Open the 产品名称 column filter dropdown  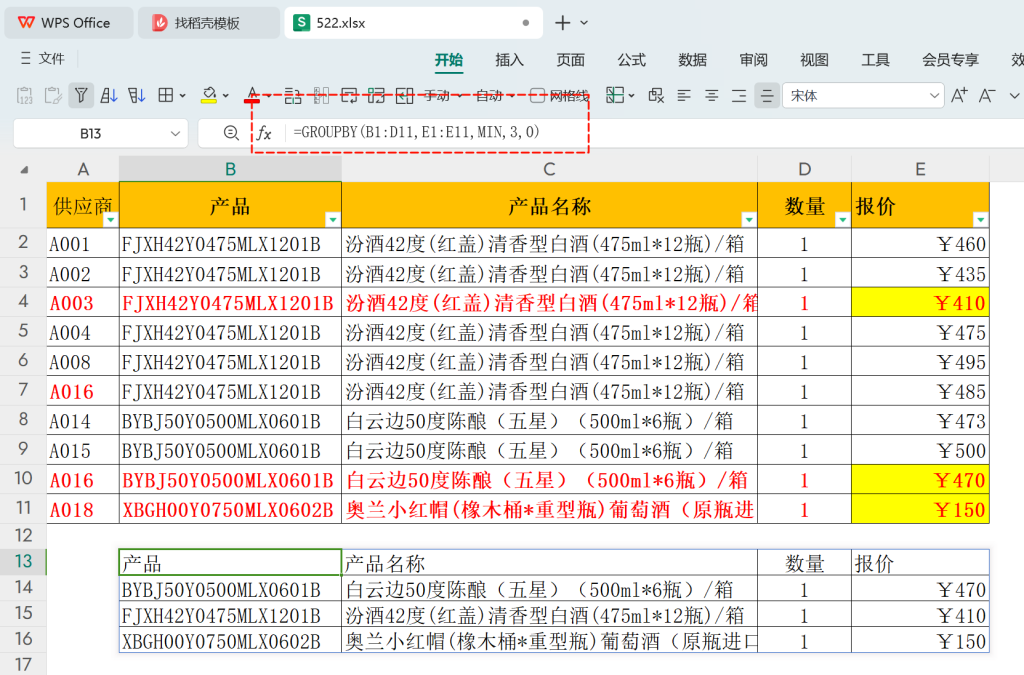pyautogui.click(x=748, y=219)
